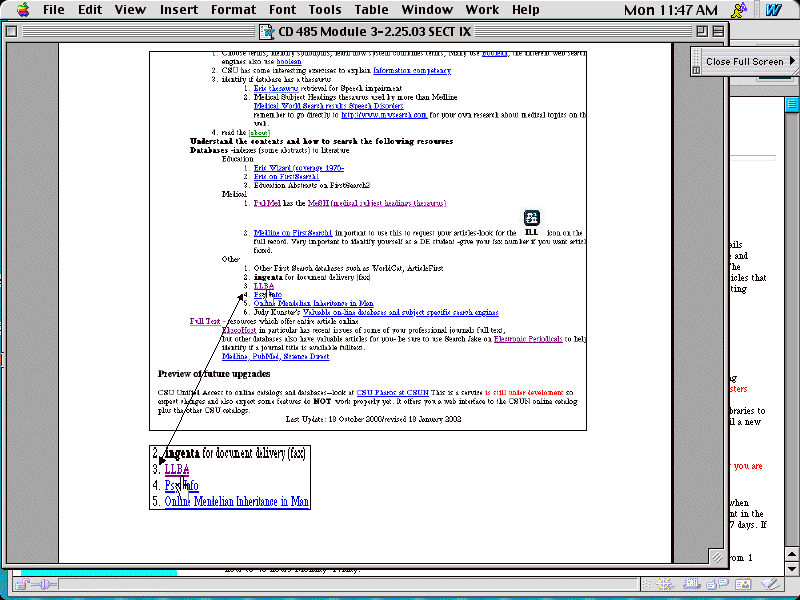The height and width of the screenshot is (600, 800).
Task: Click the 'information competency' link
Action: (412, 70)
